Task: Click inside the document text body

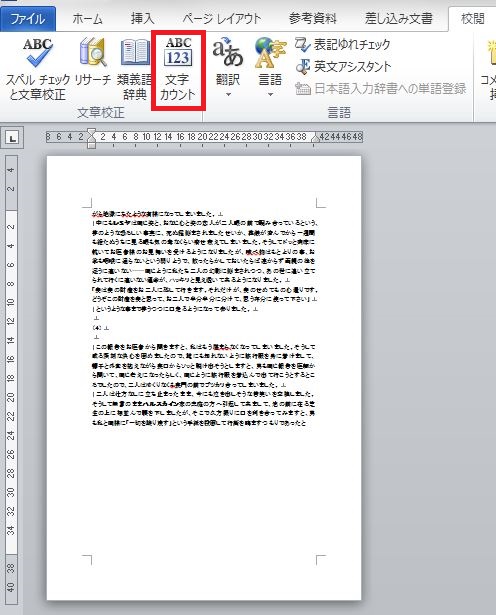Action: point(204,318)
